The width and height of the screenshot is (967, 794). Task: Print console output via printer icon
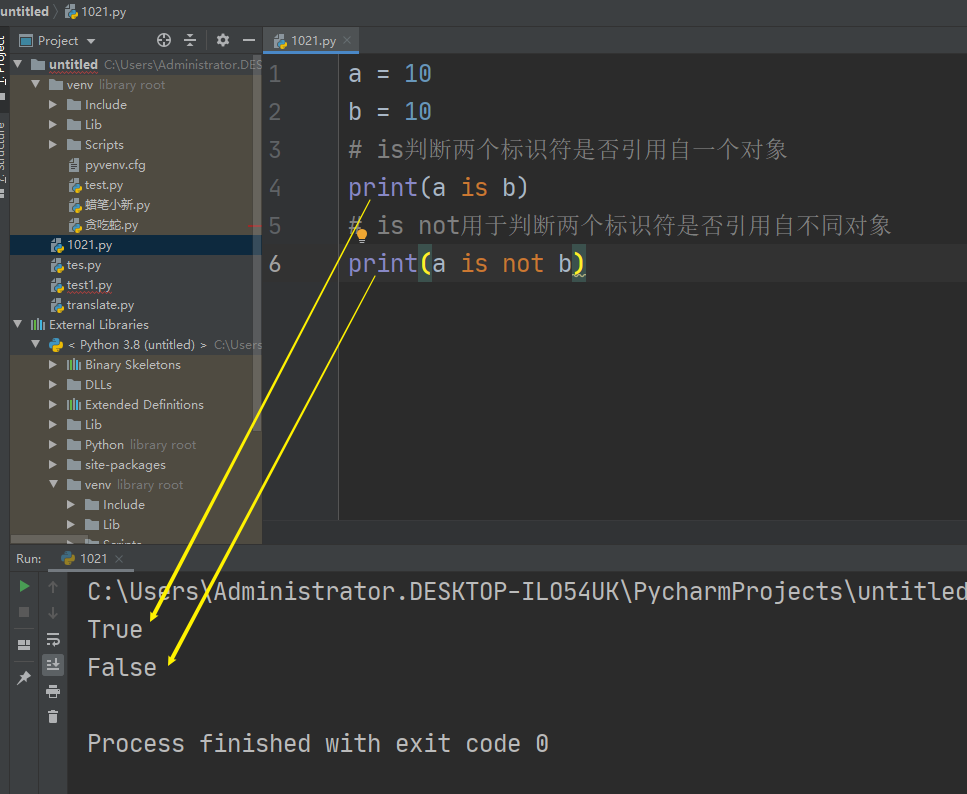click(x=53, y=690)
